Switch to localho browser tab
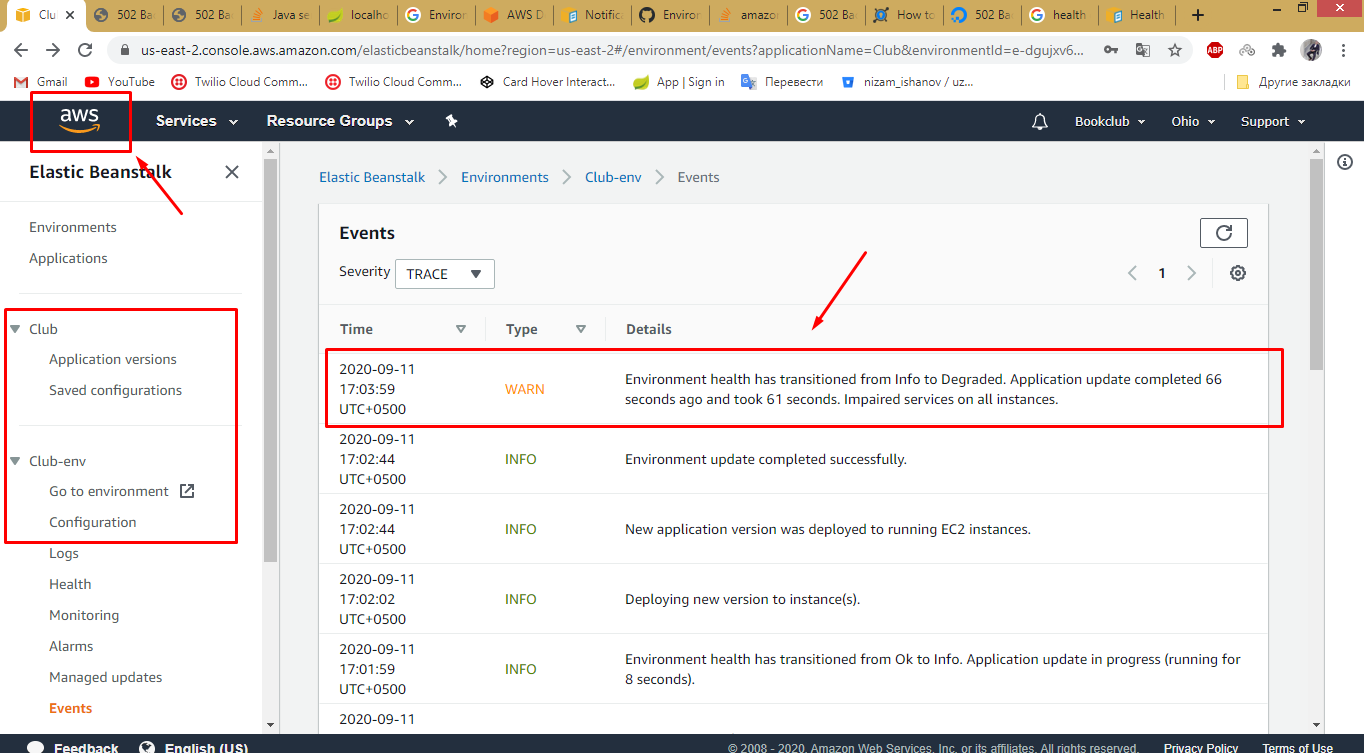This screenshot has height=753, width=1364. [359, 15]
